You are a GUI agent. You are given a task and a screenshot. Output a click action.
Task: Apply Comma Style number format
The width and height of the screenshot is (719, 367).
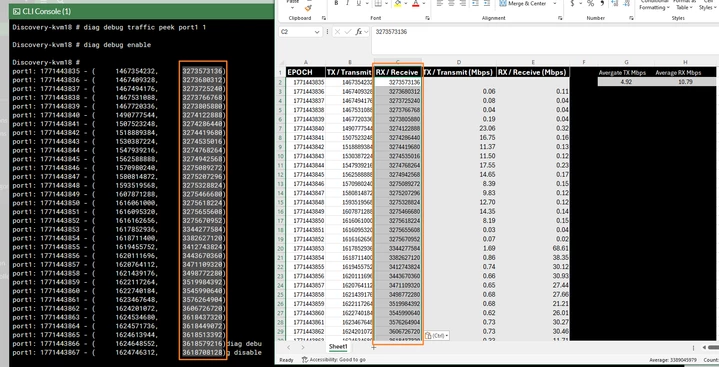[x=602, y=4]
